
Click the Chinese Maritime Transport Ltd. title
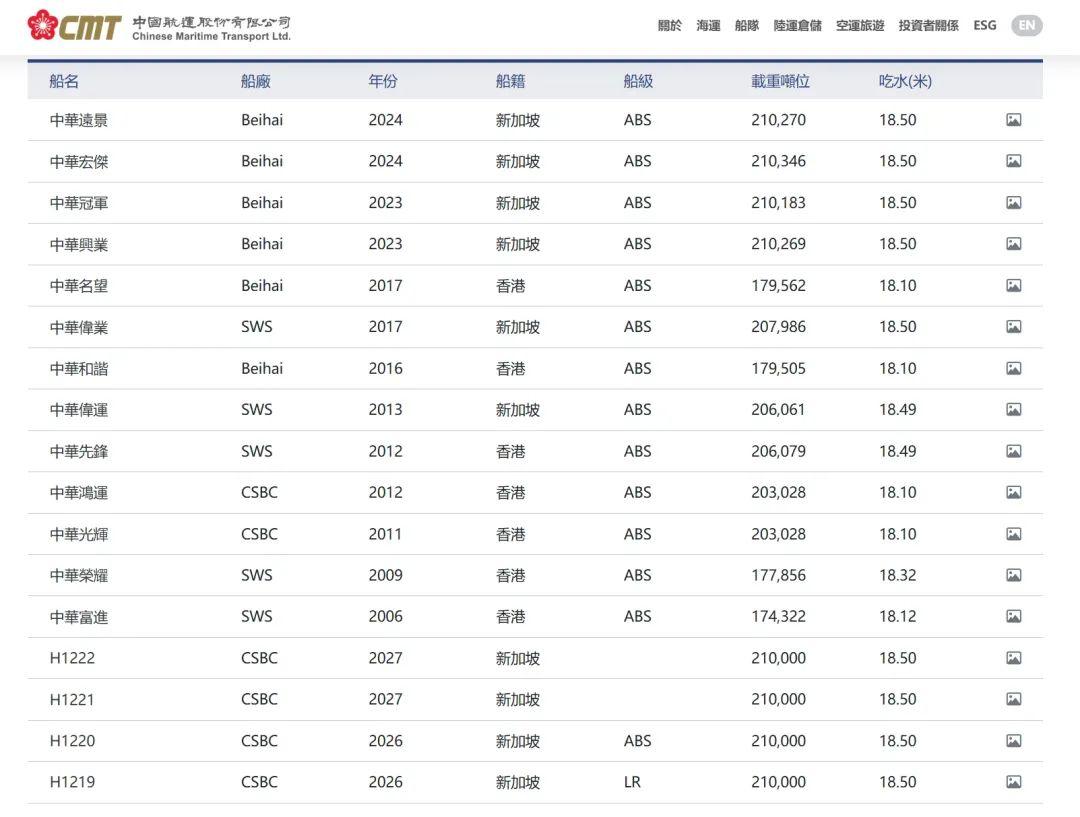[x=211, y=37]
